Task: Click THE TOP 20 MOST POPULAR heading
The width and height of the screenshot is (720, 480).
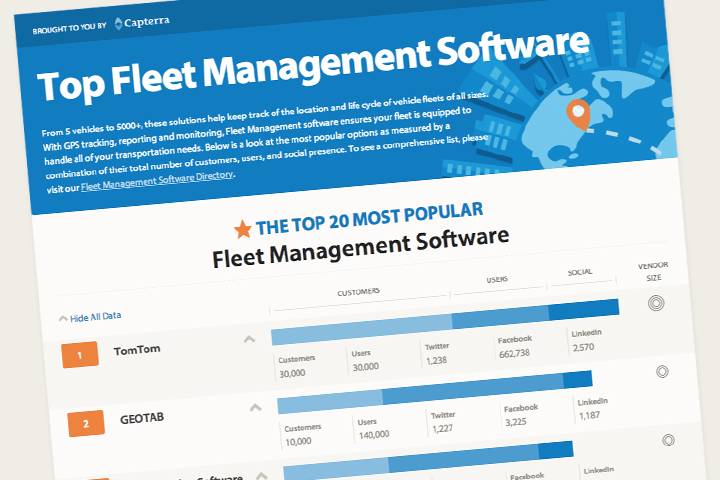Action: pos(369,218)
